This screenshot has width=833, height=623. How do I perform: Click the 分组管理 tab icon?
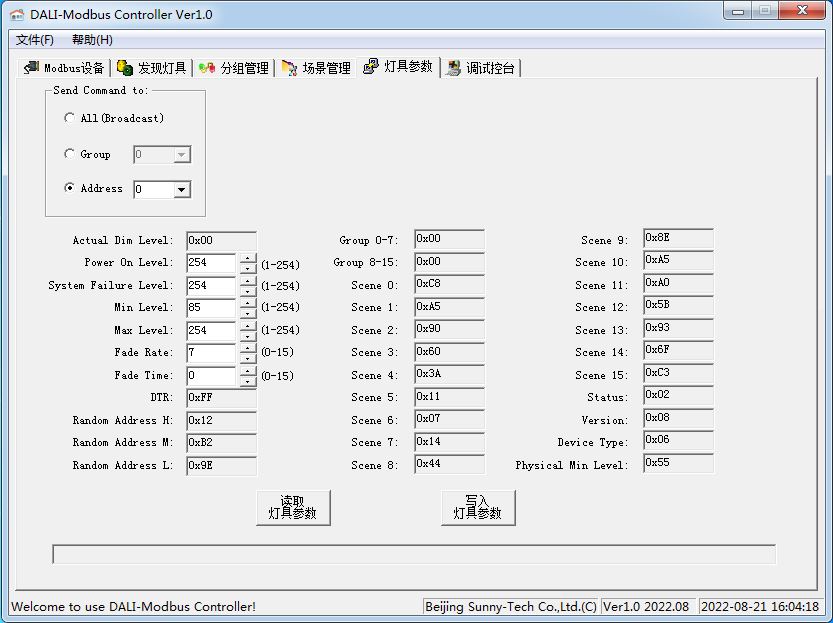pos(207,68)
